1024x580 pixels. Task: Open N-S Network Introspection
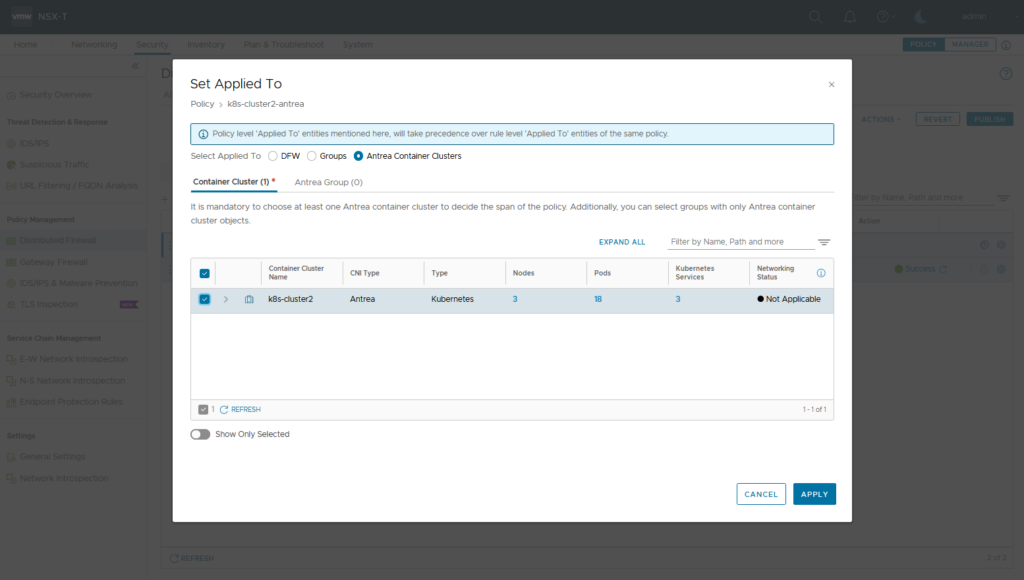click(72, 381)
